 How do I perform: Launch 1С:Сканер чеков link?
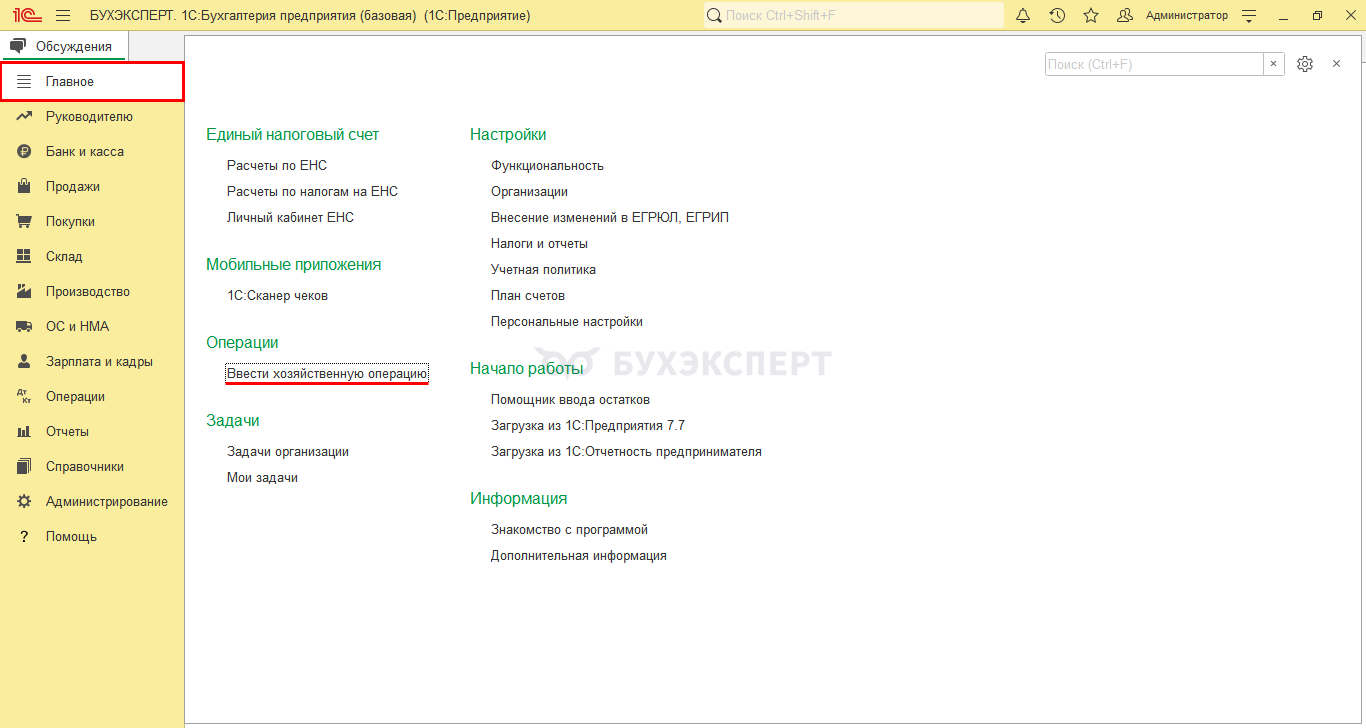pyautogui.click(x=278, y=296)
